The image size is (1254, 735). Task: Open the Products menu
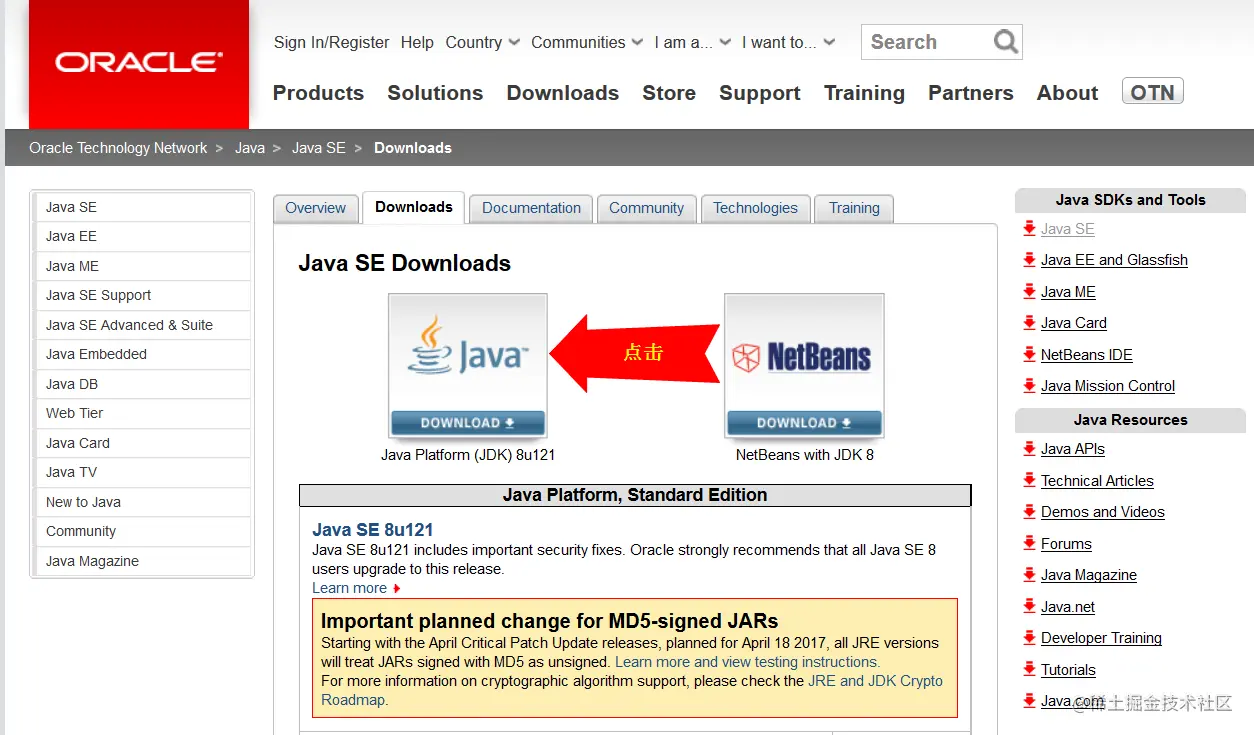pos(318,93)
